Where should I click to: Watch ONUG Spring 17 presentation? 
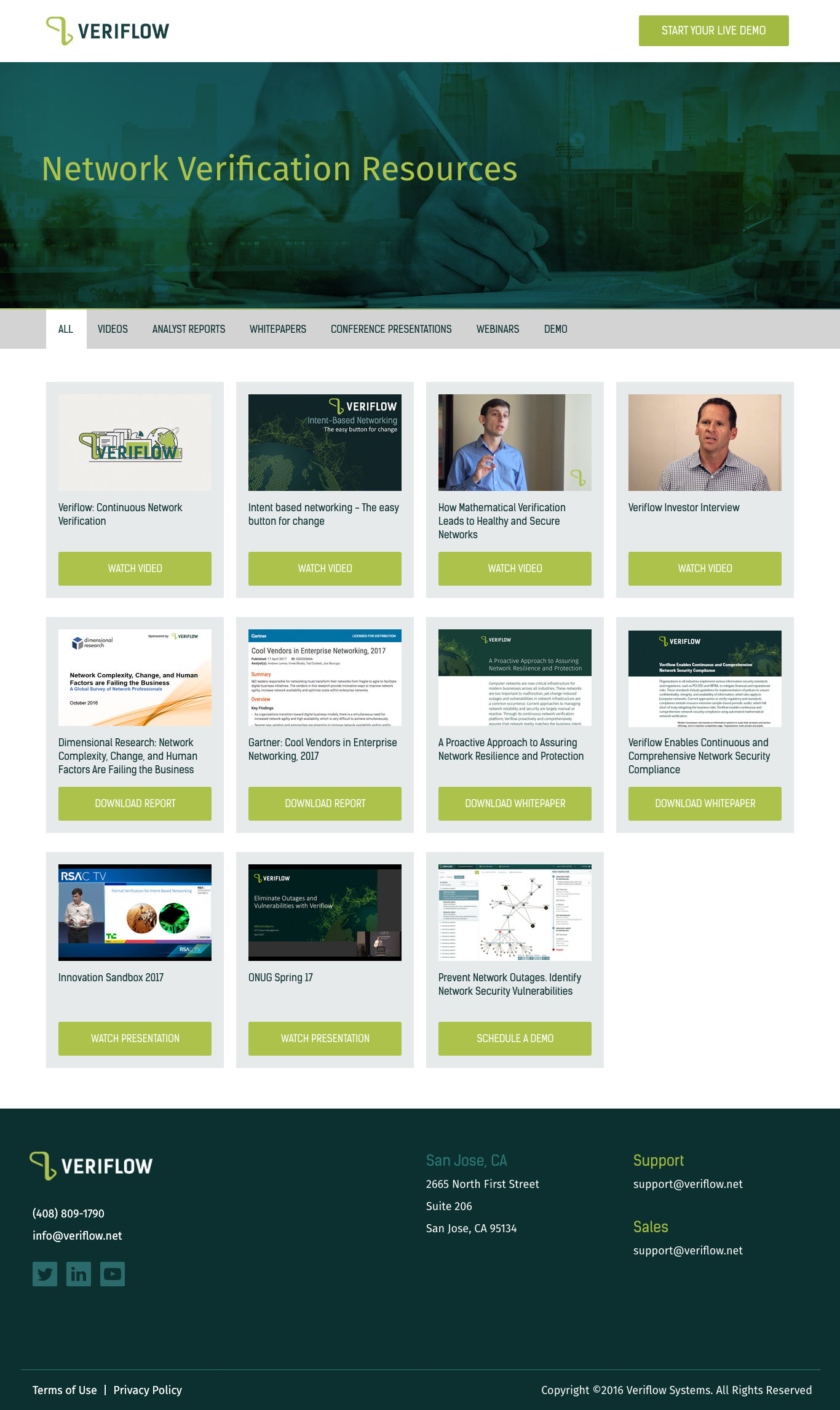325,1038
